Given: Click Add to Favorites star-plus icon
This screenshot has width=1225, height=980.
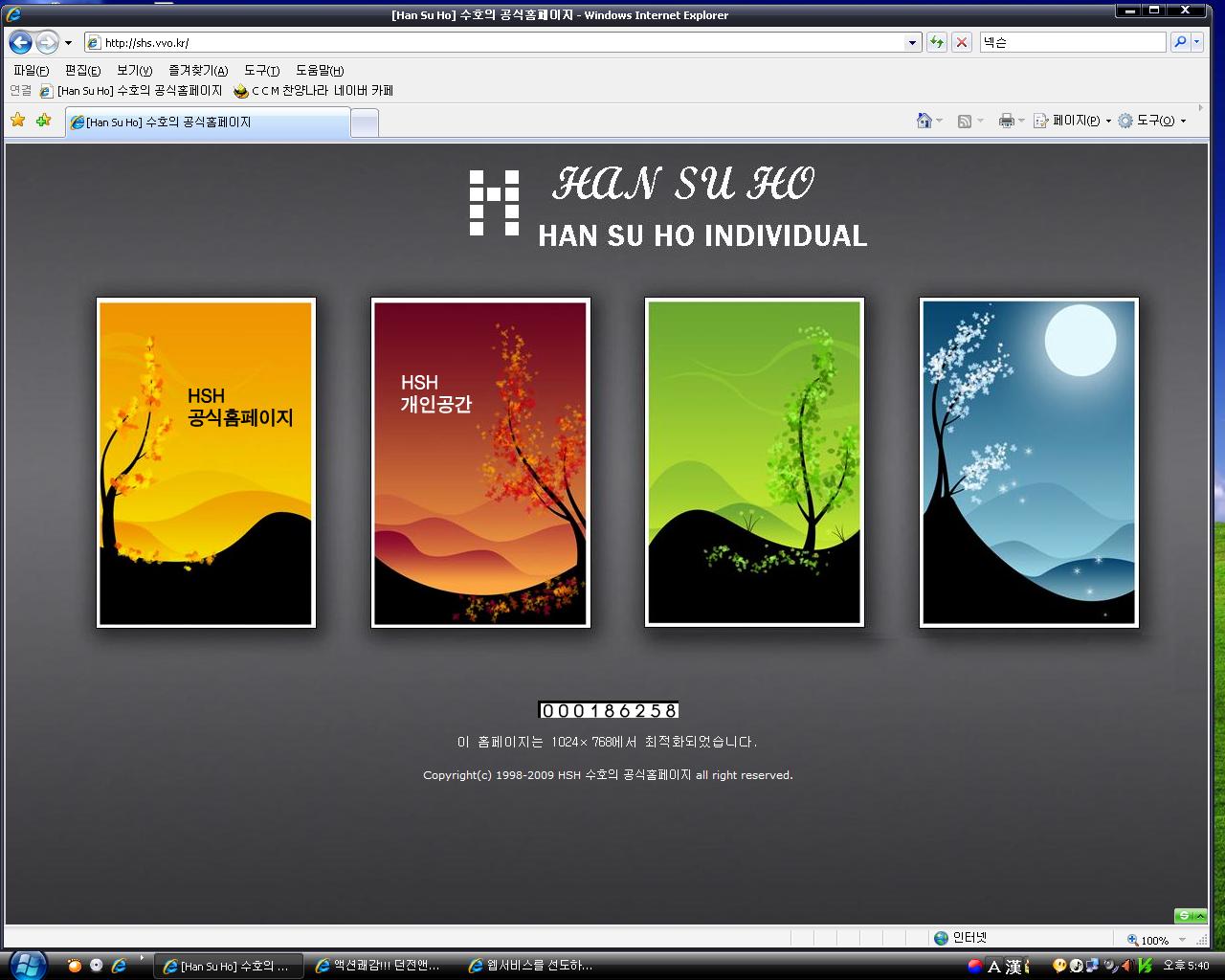Looking at the screenshot, I should point(43,121).
